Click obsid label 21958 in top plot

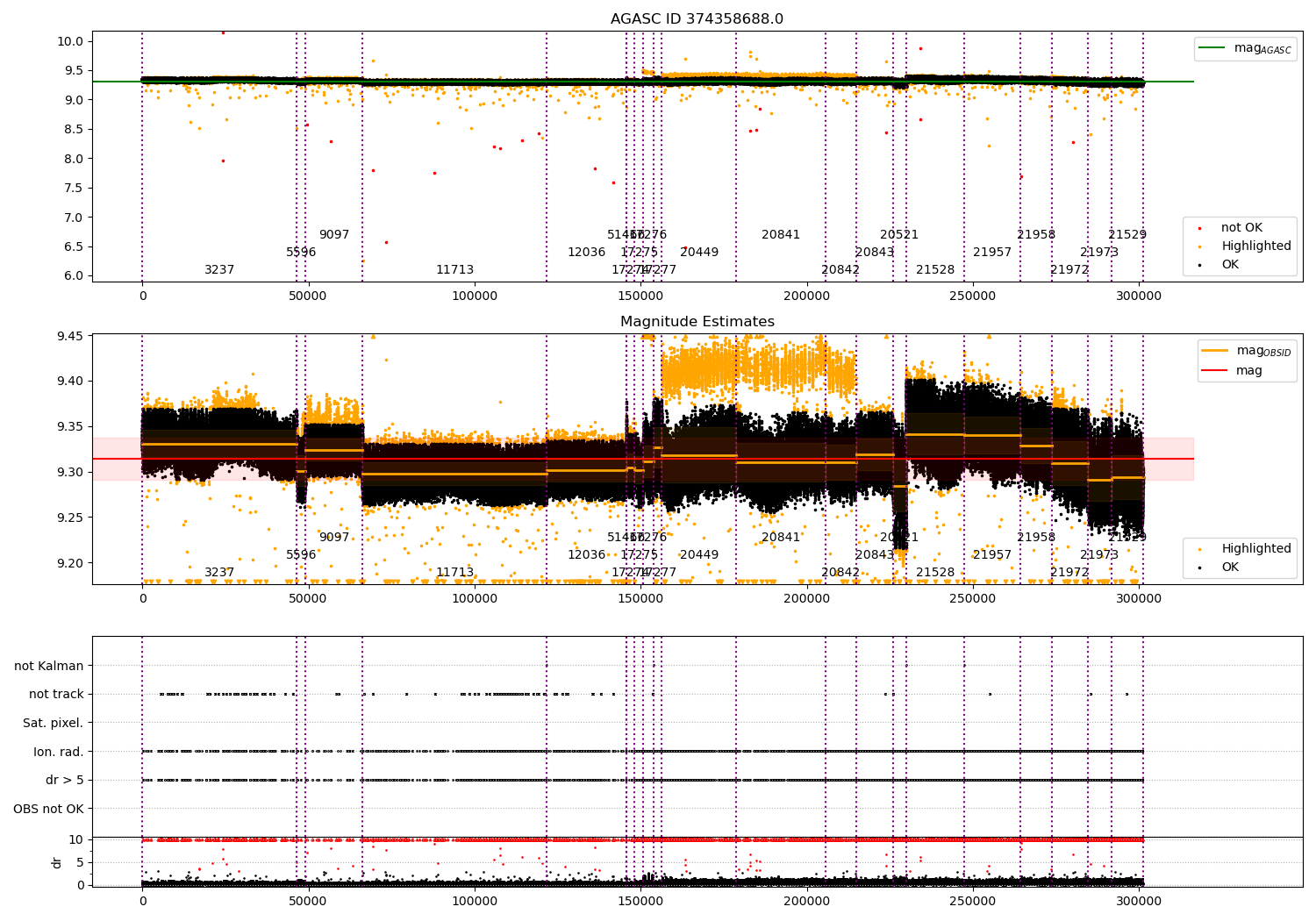coord(1036,235)
